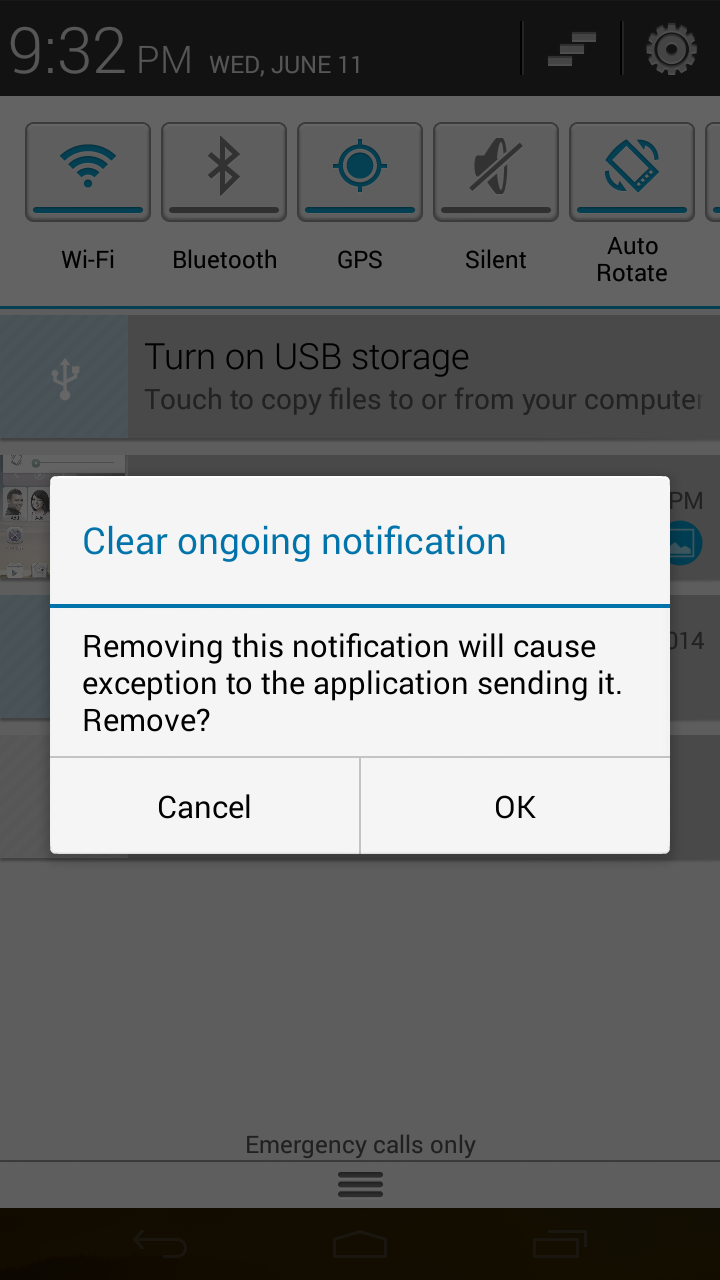The width and height of the screenshot is (720, 1280).
Task: Toggle the GPS quick setting
Action: tap(360, 171)
